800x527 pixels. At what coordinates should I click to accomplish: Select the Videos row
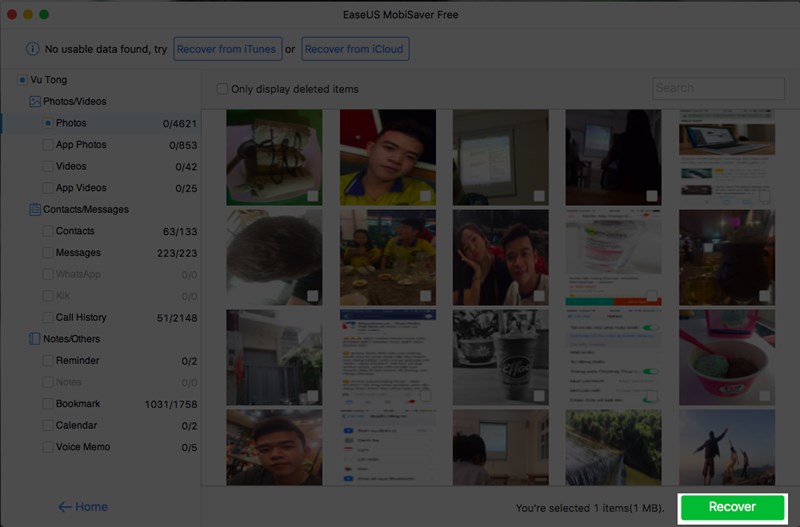[x=101, y=166]
